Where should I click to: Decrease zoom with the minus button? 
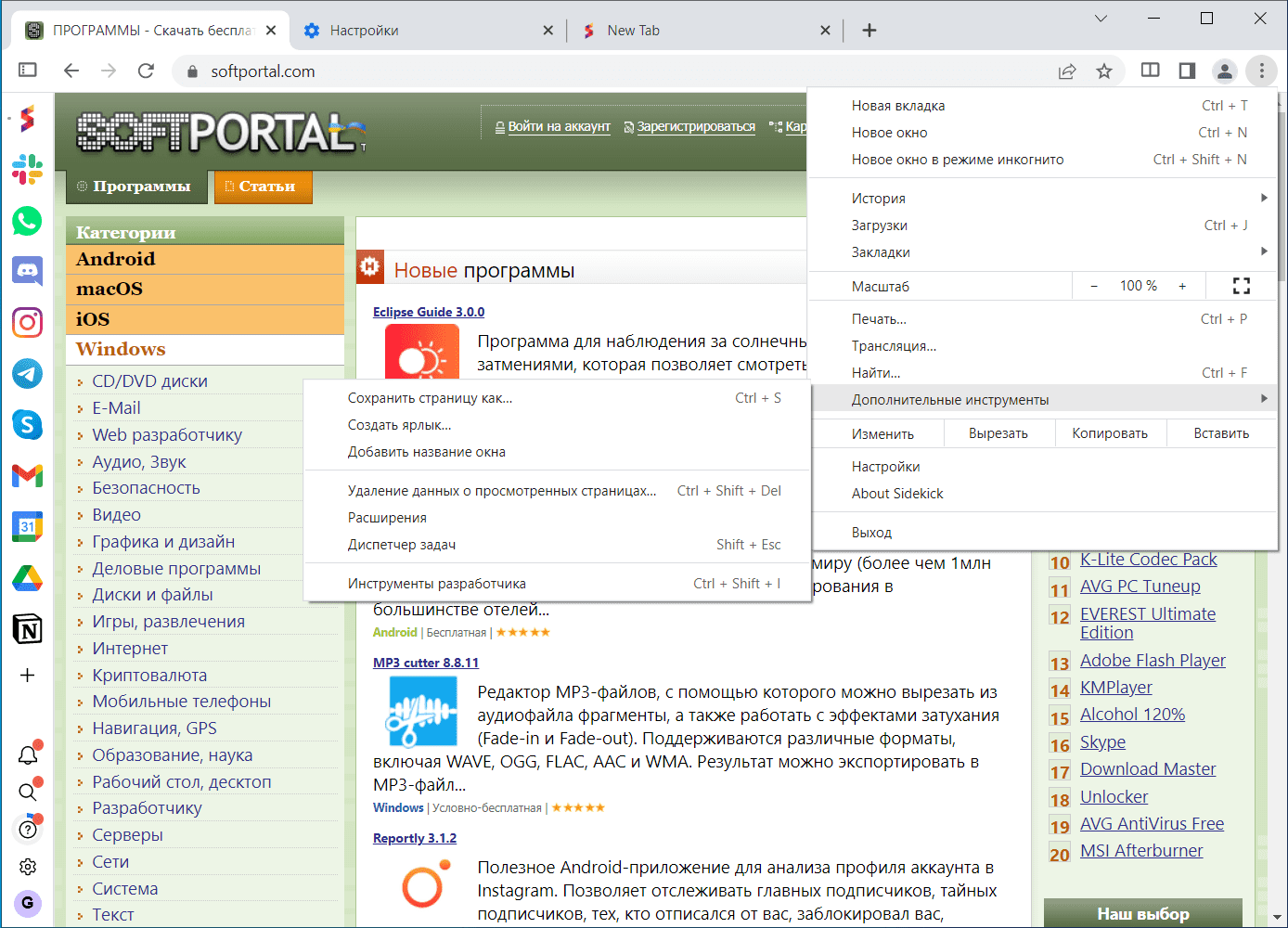1094,286
